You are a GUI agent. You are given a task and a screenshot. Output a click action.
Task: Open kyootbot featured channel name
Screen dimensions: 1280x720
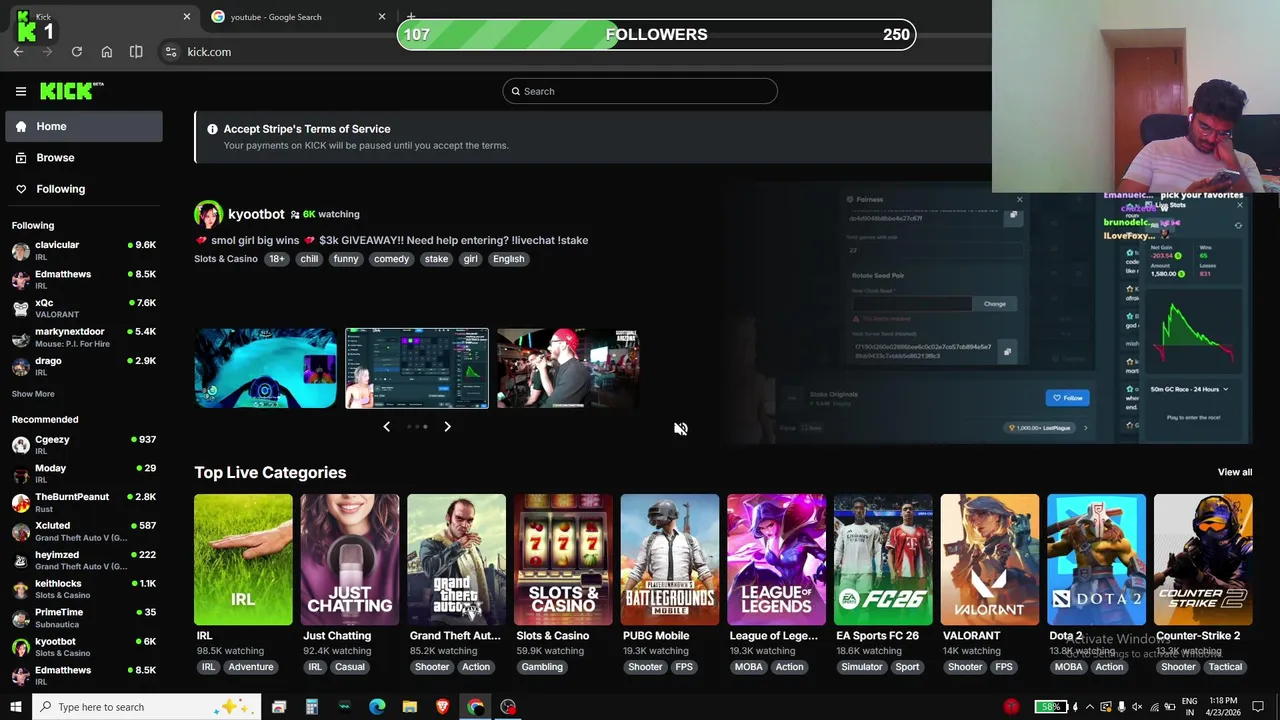256,214
